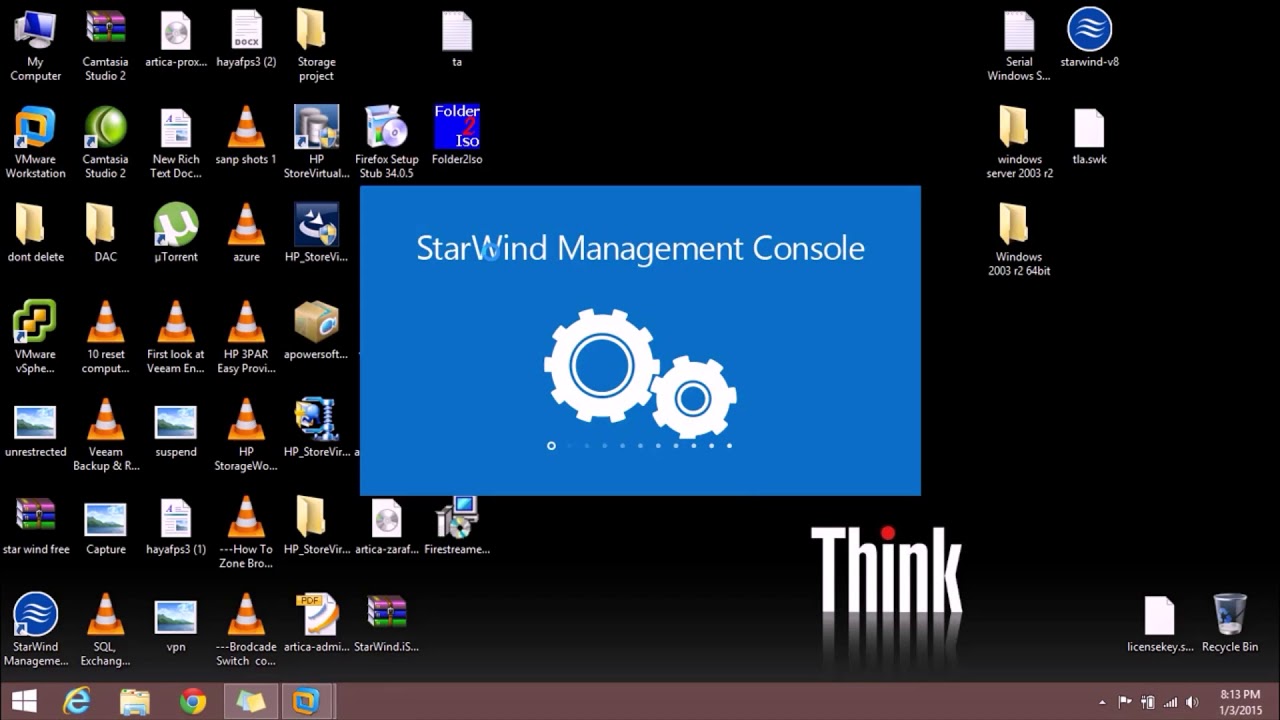Launch Internet Explorer from the taskbar
Image resolution: width=1280 pixels, height=720 pixels.
(x=77, y=701)
